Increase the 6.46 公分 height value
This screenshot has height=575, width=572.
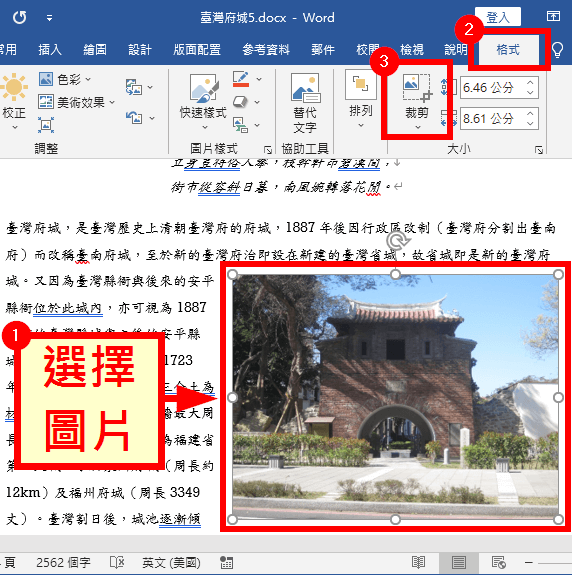(530, 83)
